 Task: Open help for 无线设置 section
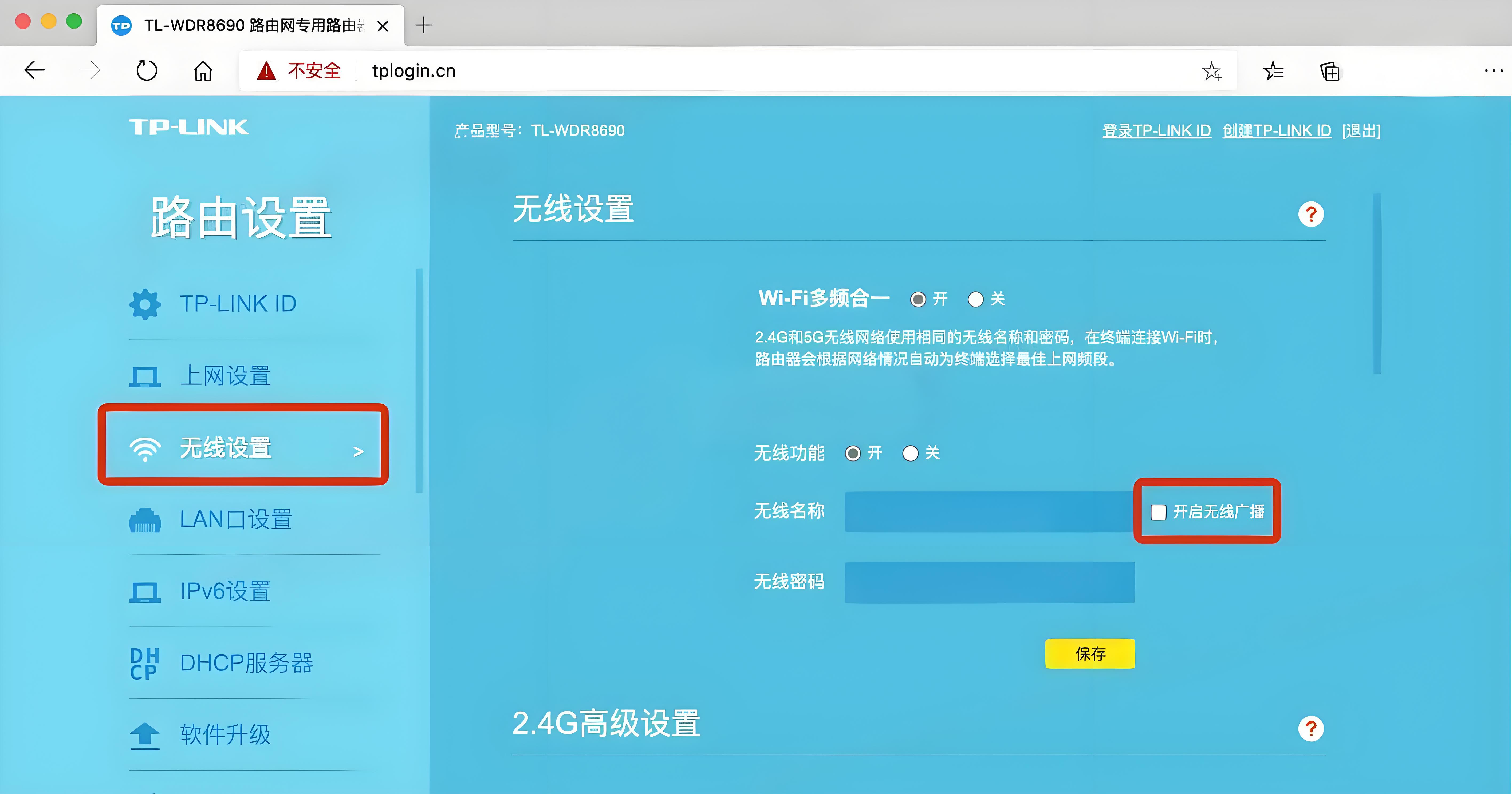1311,214
